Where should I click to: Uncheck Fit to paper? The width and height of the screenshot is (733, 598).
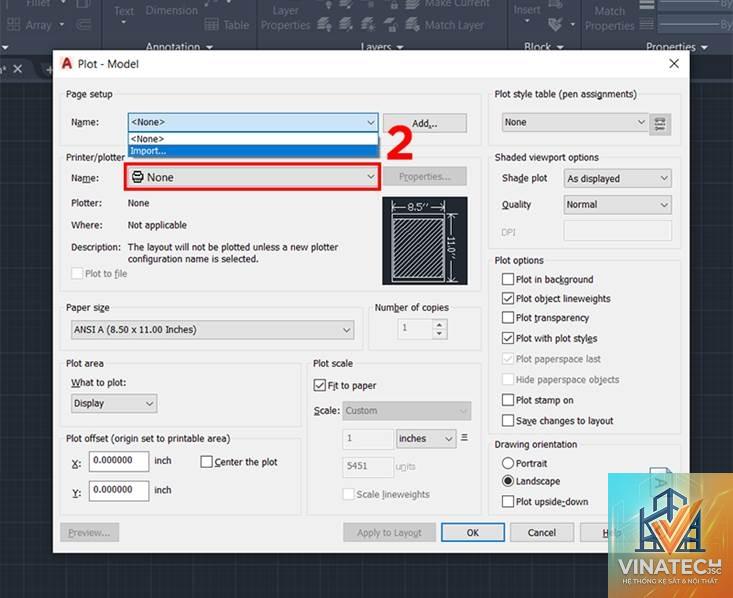(x=320, y=385)
